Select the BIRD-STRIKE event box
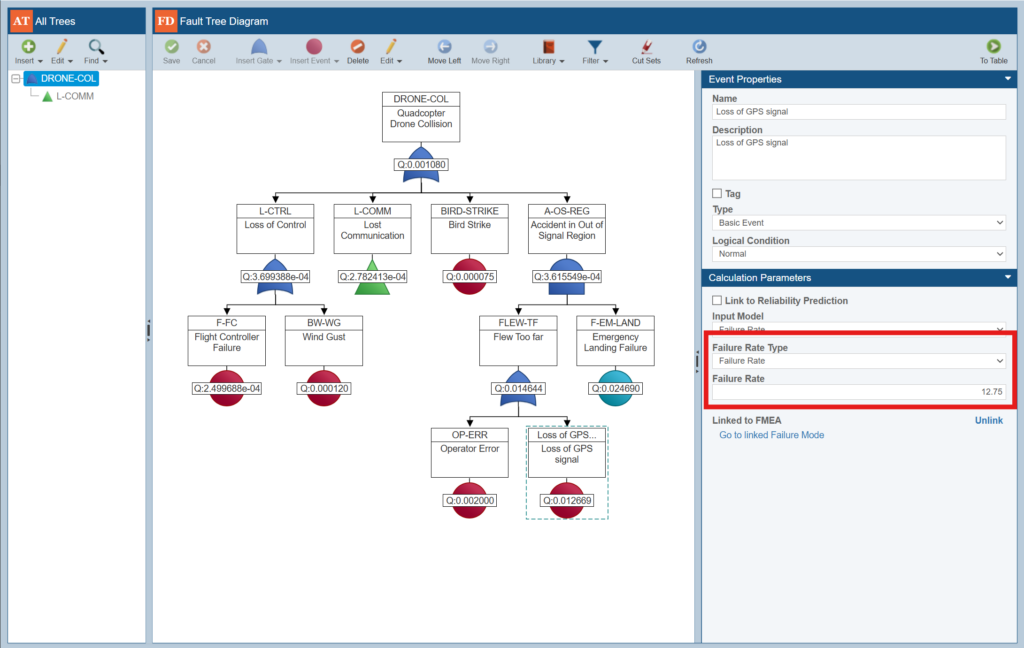 click(470, 229)
